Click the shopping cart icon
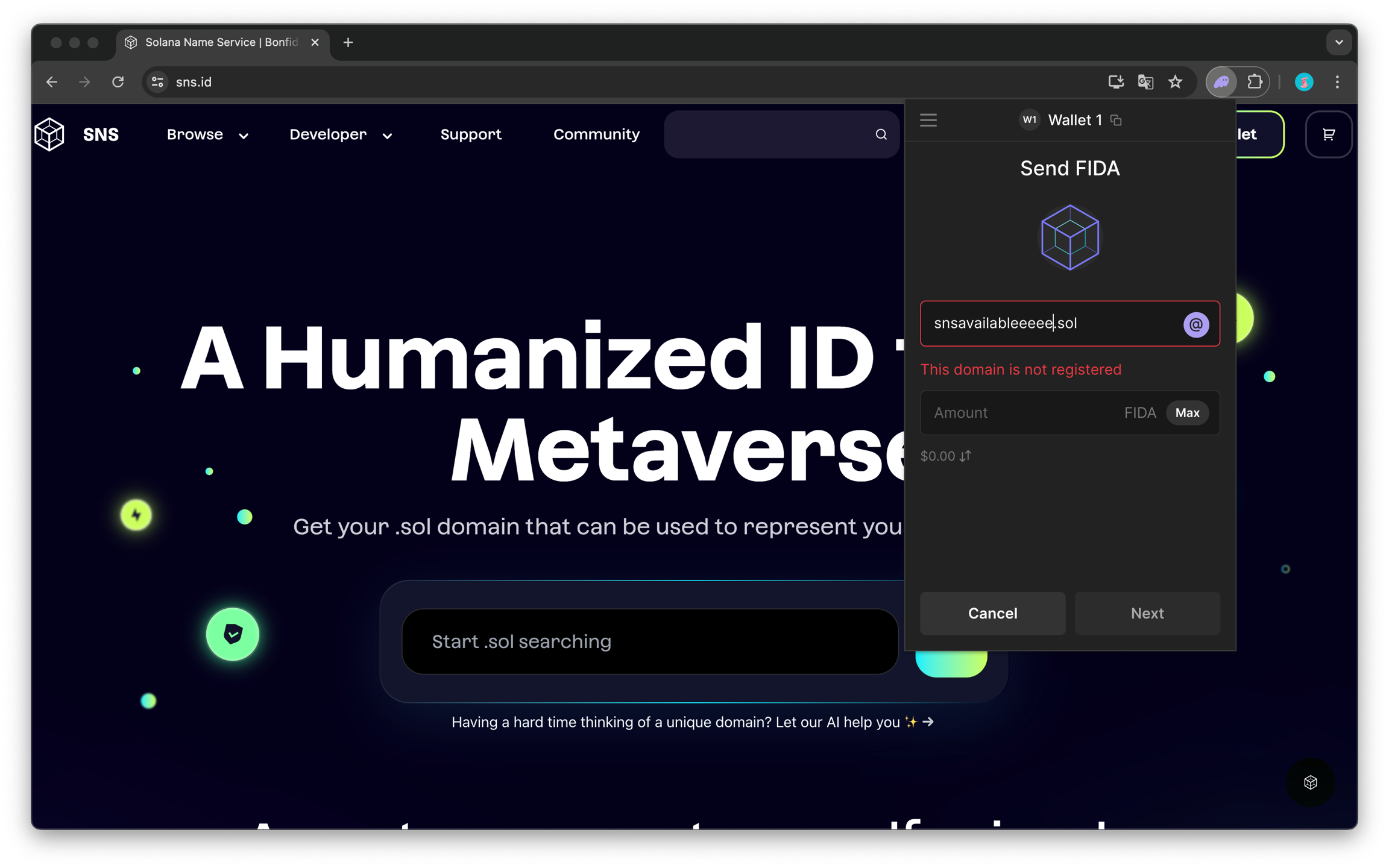 pos(1329,134)
